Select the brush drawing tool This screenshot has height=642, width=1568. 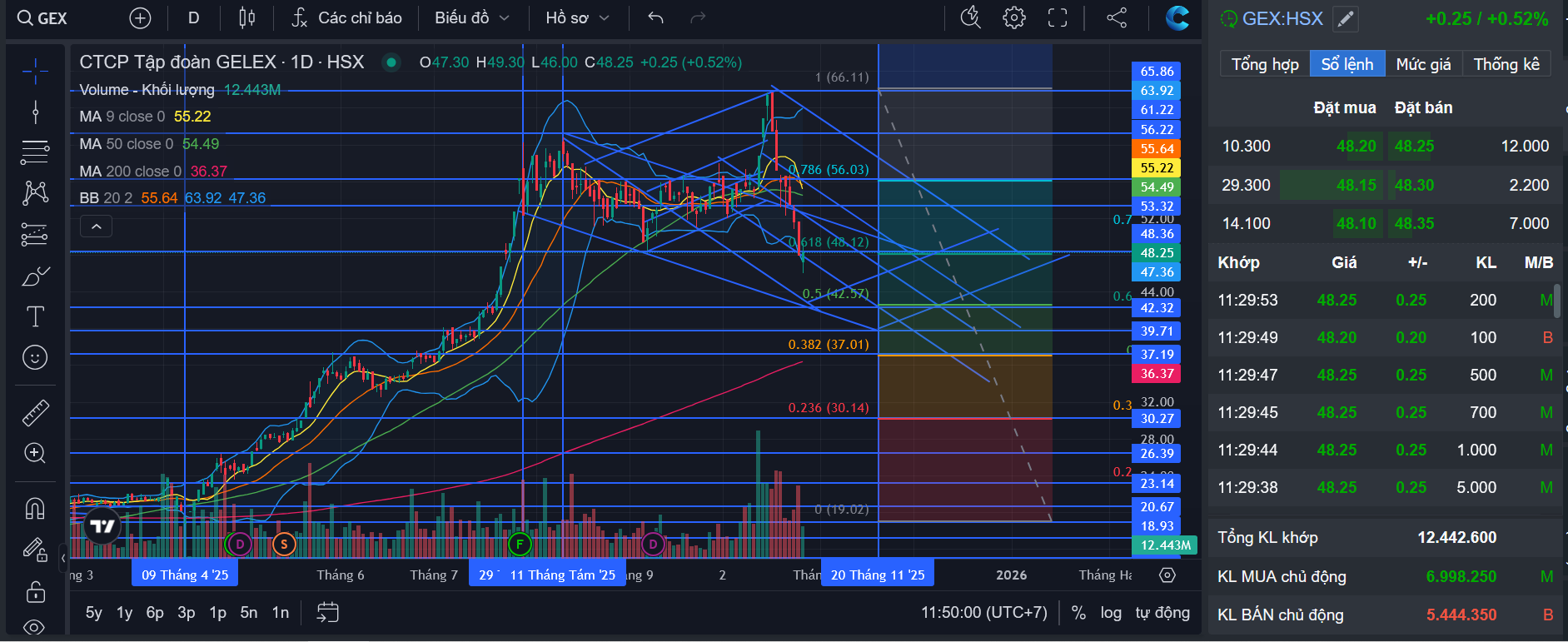(35, 276)
